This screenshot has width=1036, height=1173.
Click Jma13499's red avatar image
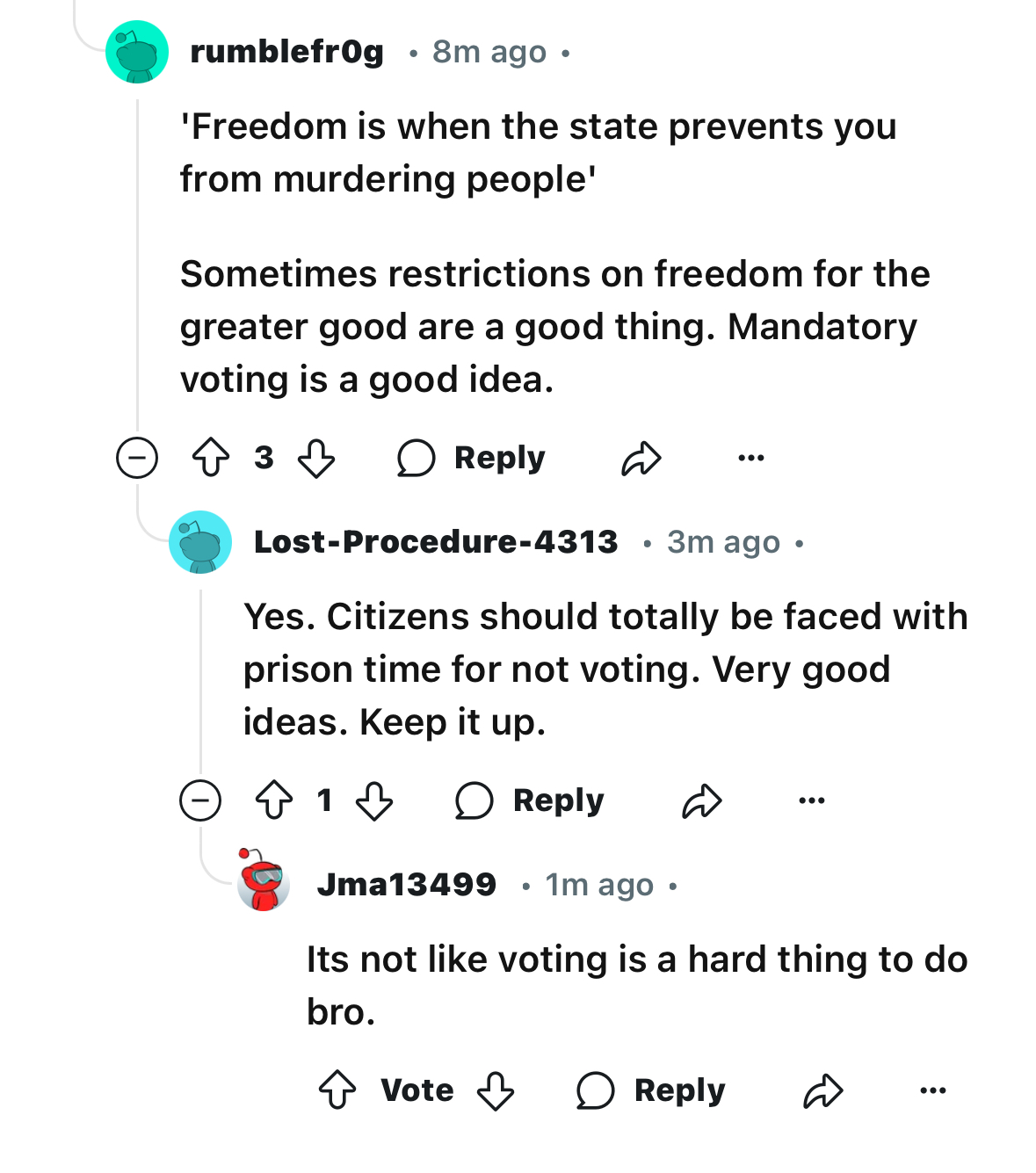(264, 880)
